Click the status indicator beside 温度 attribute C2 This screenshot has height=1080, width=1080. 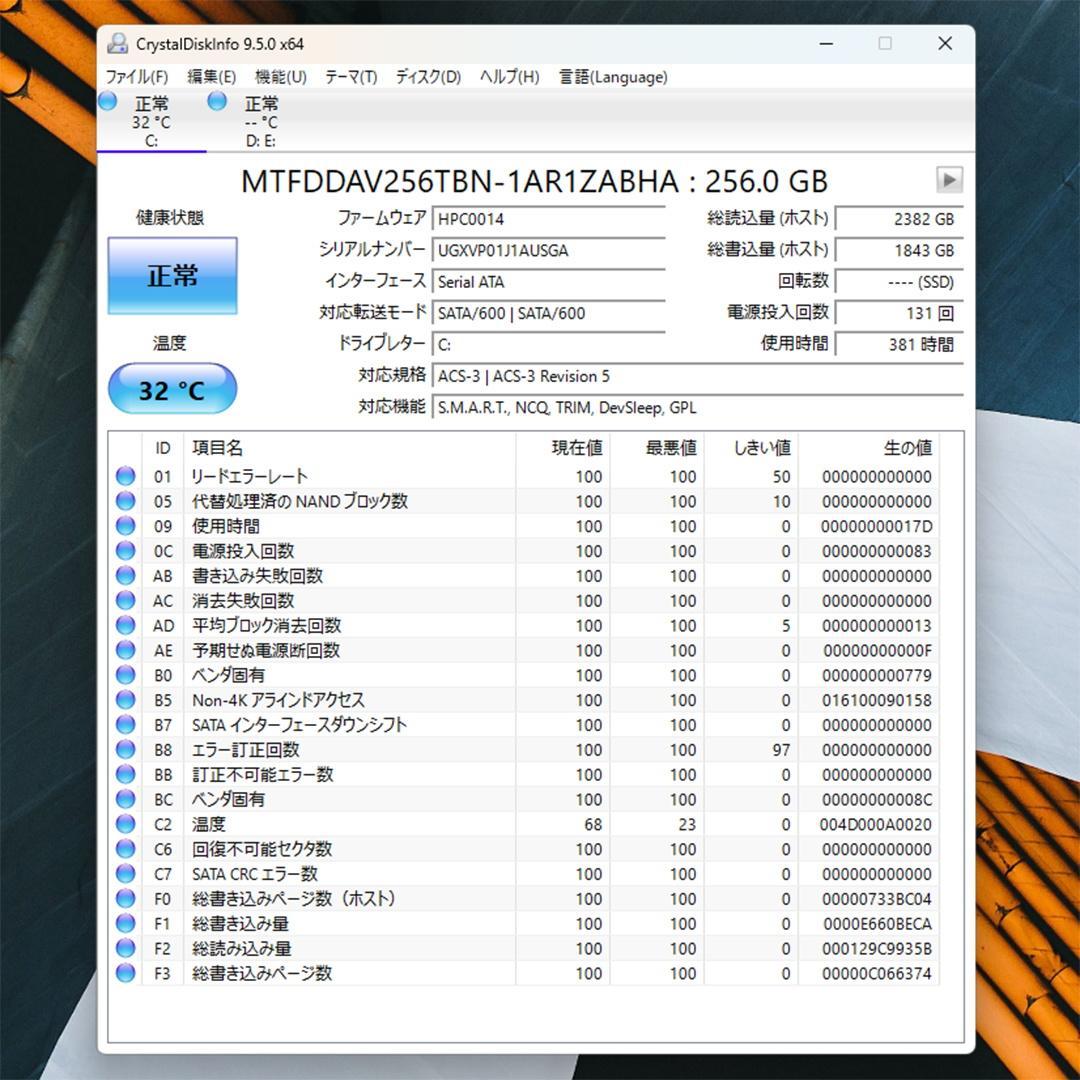click(x=125, y=824)
